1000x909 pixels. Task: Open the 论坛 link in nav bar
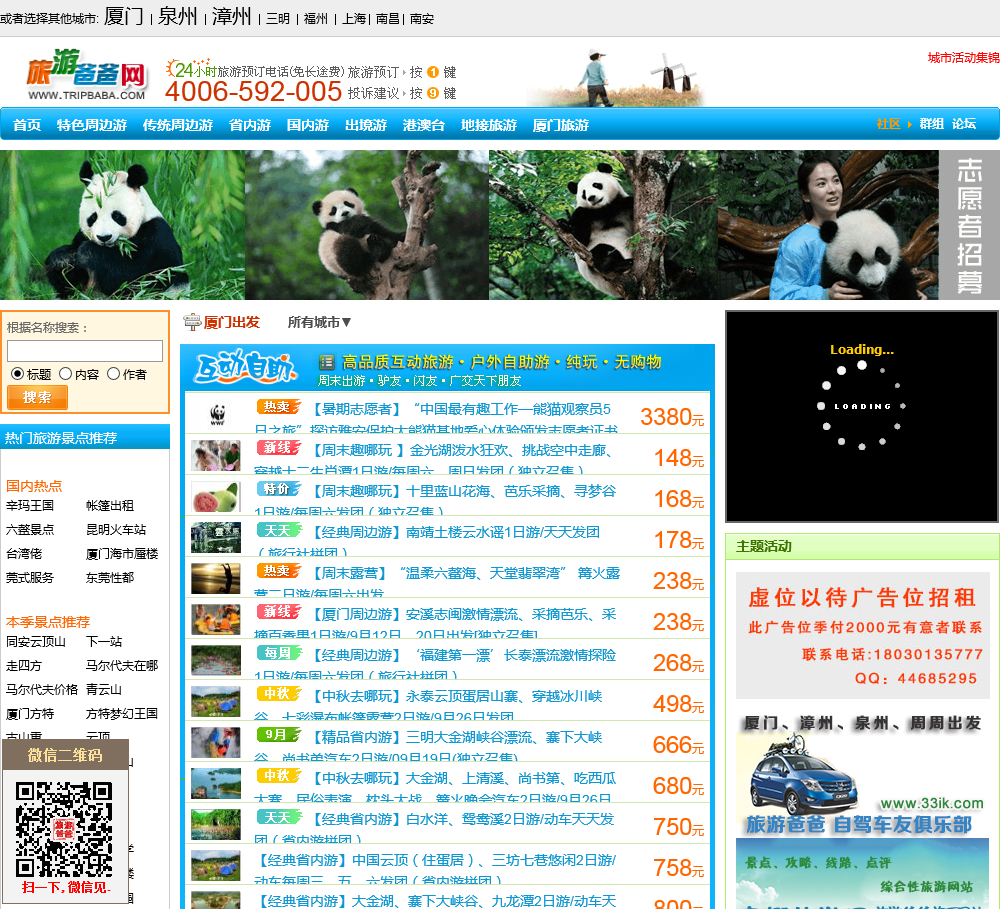[x=964, y=124]
